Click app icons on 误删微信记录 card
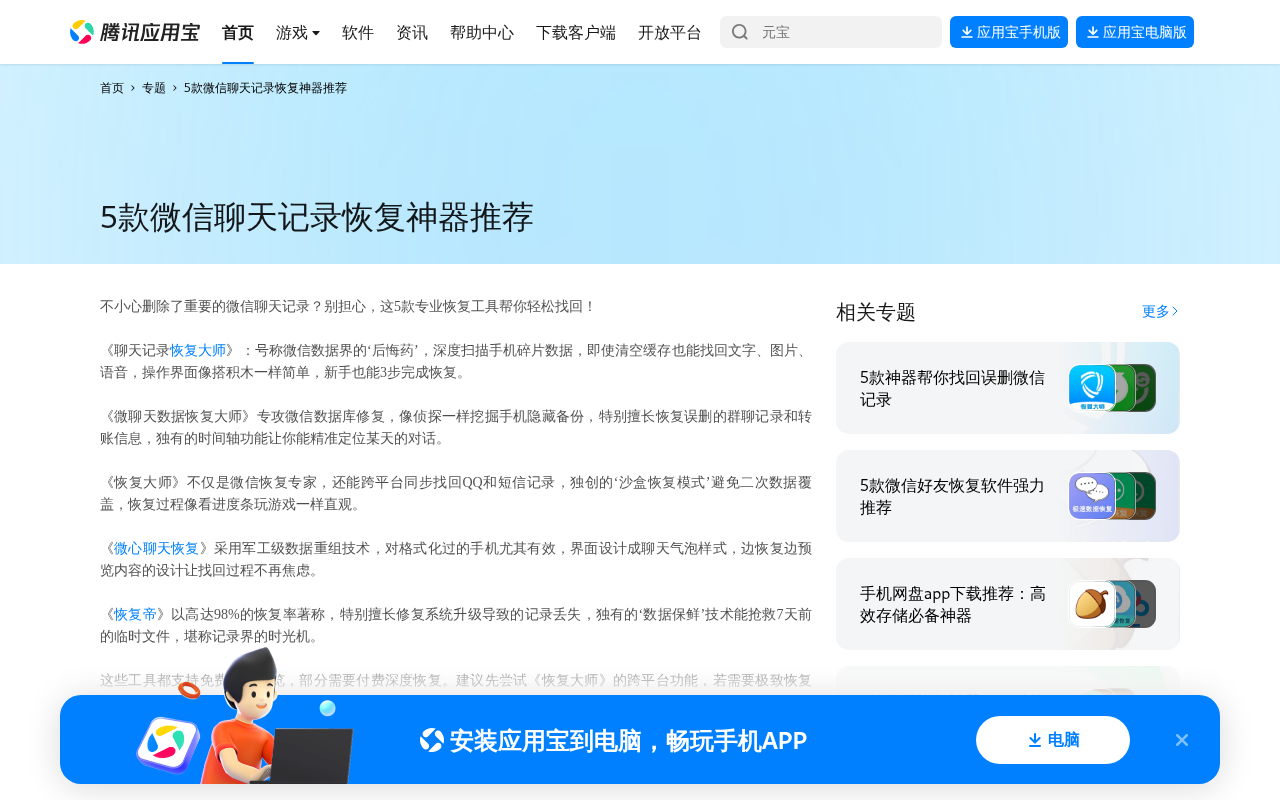The width and height of the screenshot is (1280, 800). click(1112, 388)
